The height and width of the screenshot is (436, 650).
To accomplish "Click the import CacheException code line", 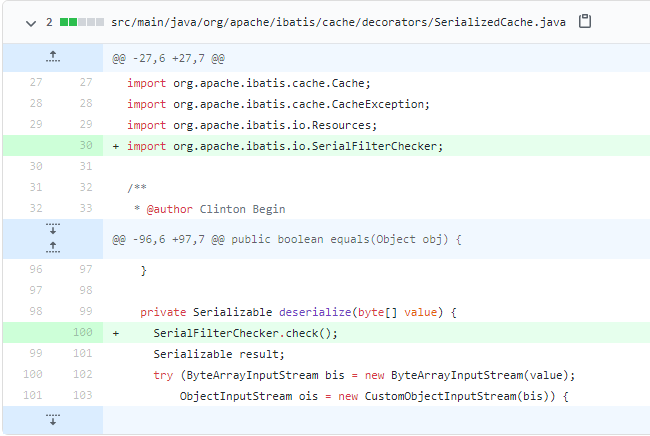I will (x=278, y=103).
